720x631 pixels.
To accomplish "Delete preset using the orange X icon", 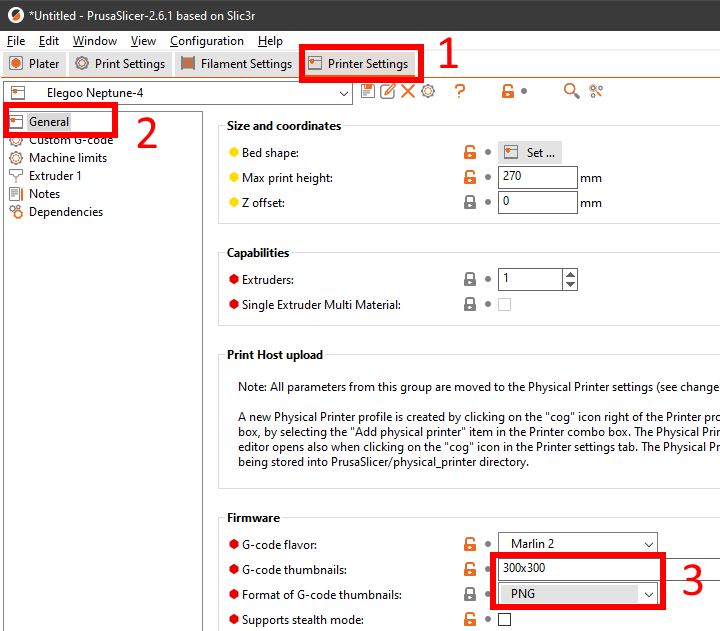I will (408, 91).
